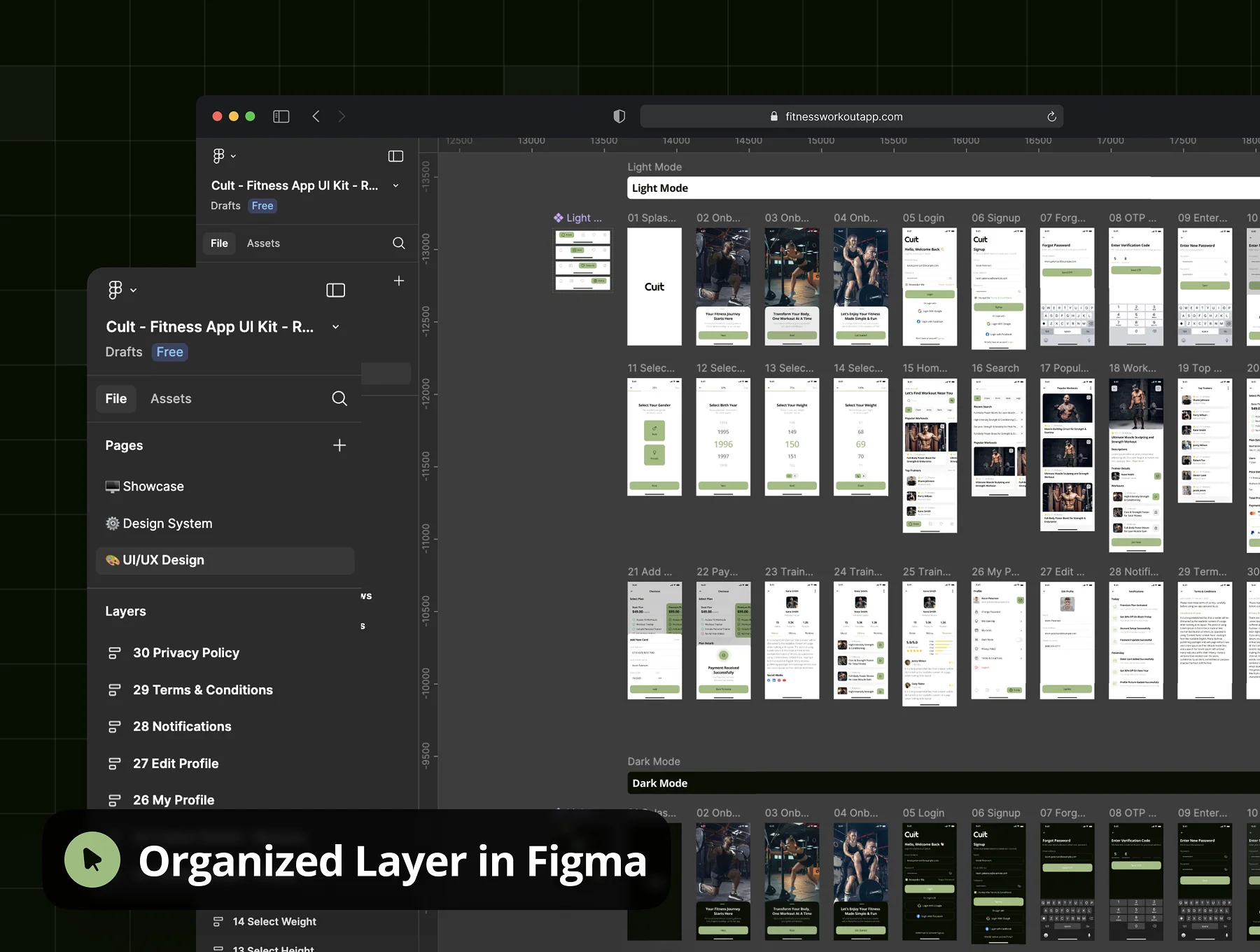Click the purple Light component label on canvas

(x=578, y=218)
